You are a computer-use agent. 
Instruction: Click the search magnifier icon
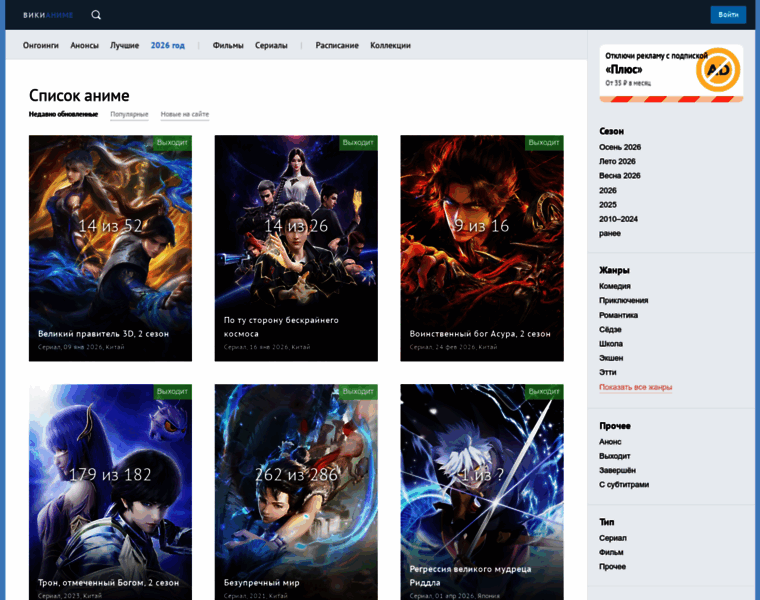(96, 15)
